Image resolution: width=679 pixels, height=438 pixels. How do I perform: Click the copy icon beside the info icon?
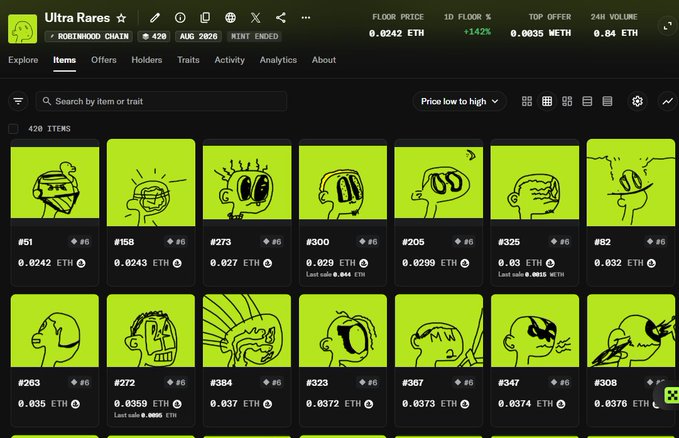pos(205,17)
